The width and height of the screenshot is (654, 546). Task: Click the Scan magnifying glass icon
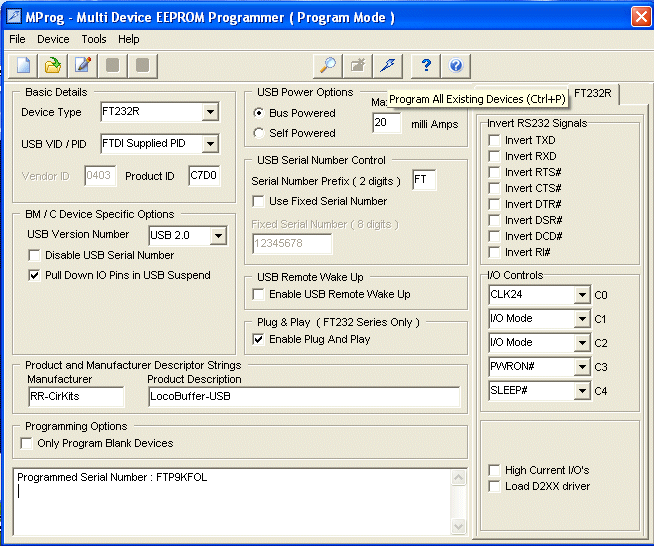pyautogui.click(x=327, y=66)
